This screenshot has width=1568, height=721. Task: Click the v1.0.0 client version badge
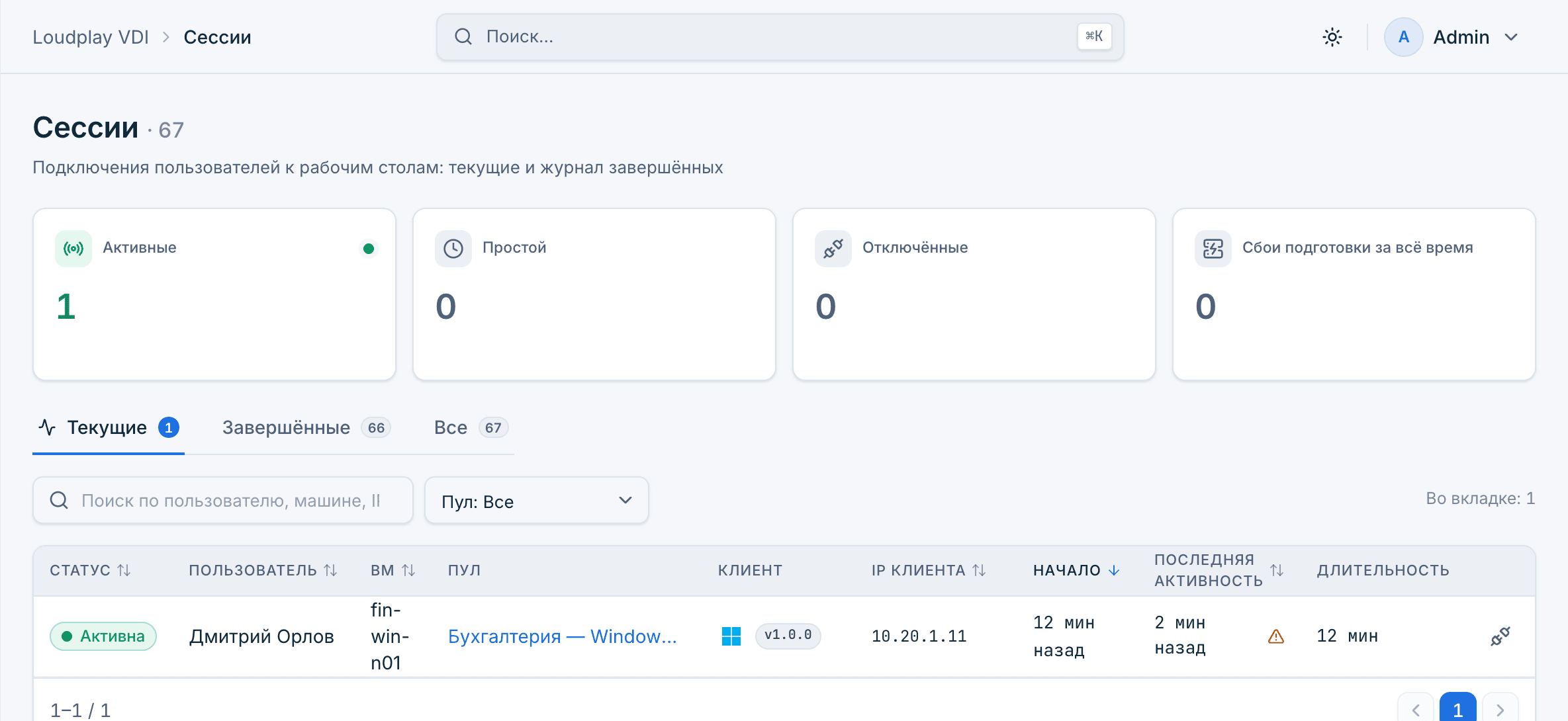(x=788, y=636)
